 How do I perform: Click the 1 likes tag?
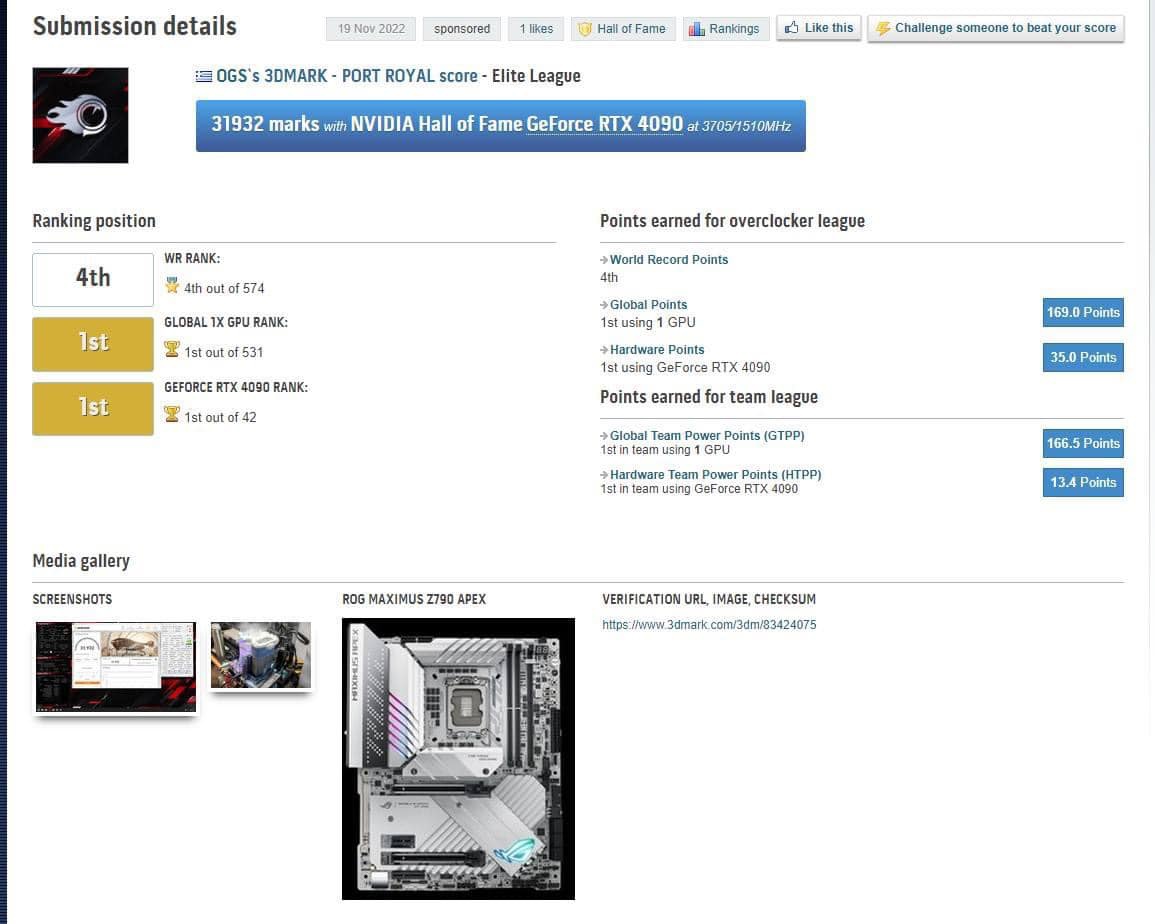point(536,29)
